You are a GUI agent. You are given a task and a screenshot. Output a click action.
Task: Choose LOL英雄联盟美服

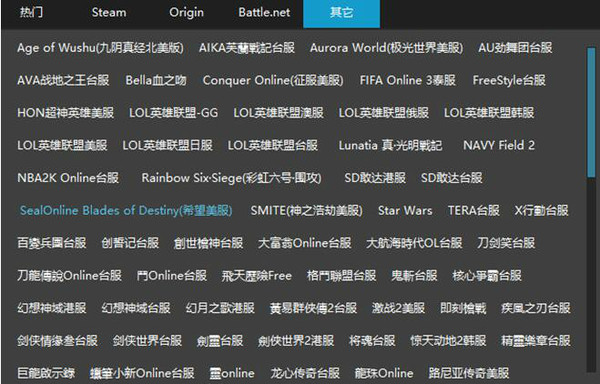point(62,145)
